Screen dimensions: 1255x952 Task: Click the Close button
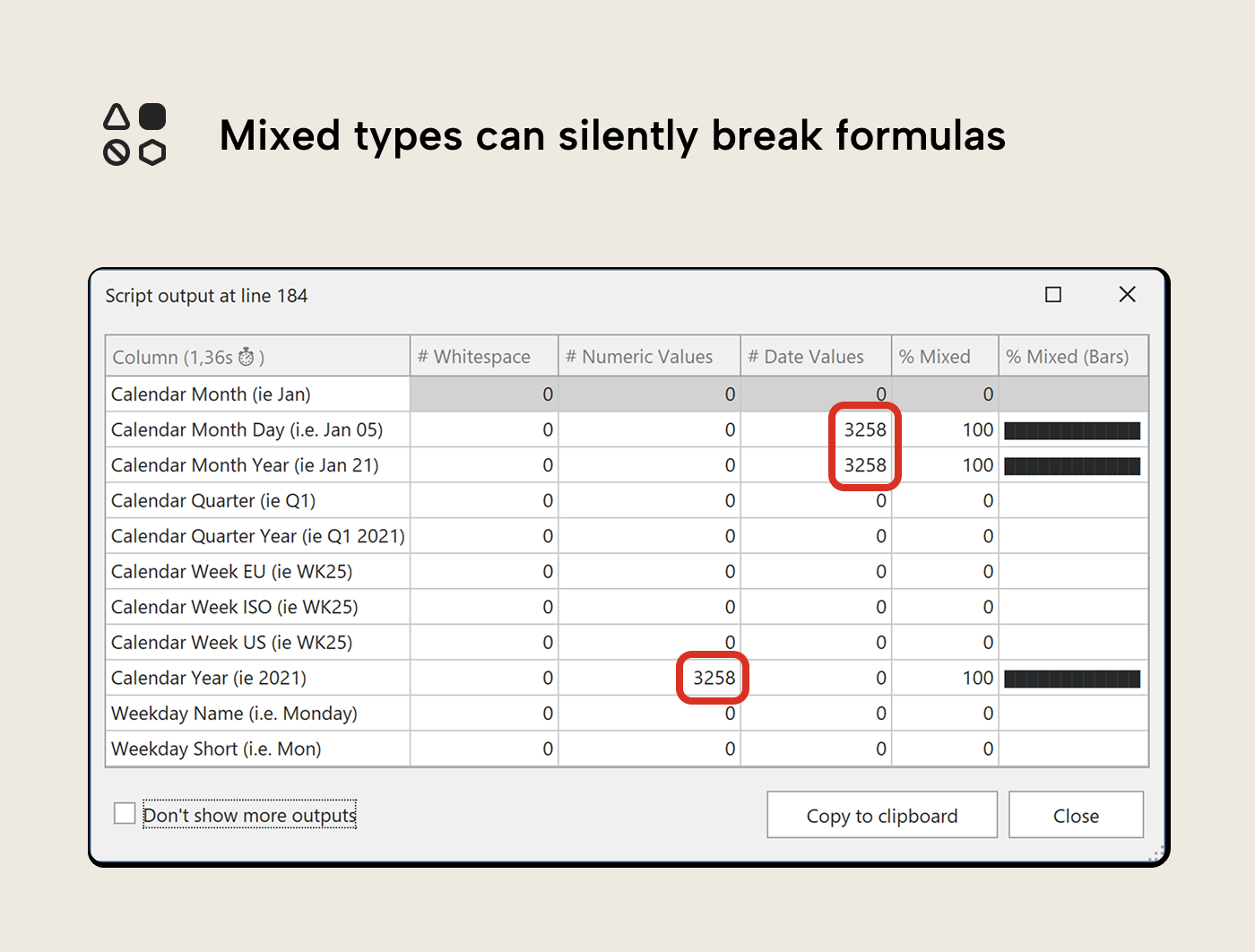(1076, 815)
